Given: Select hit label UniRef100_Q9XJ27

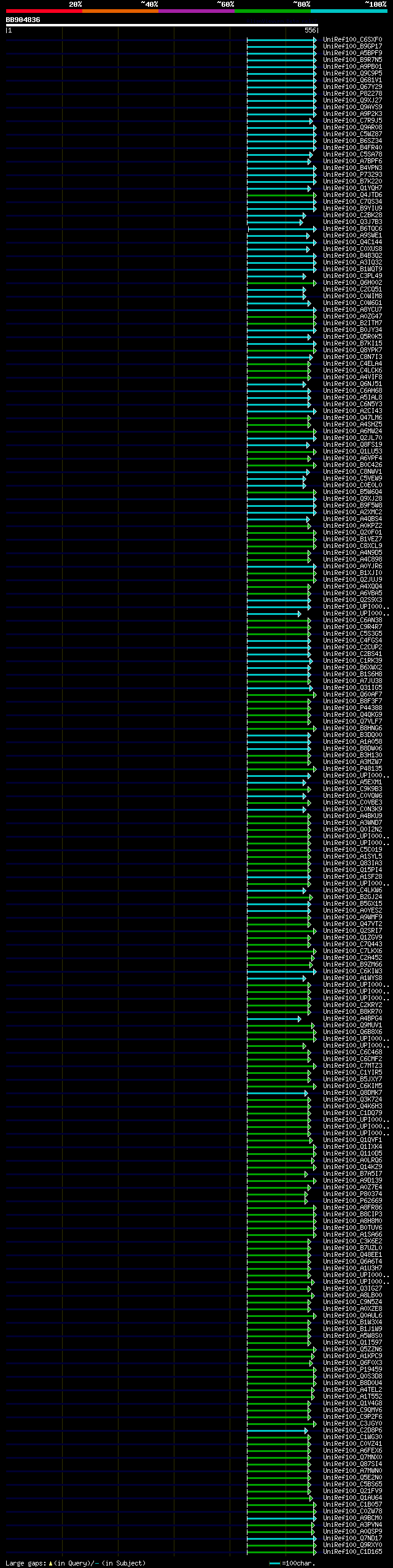Looking at the screenshot, I should [352, 101].
